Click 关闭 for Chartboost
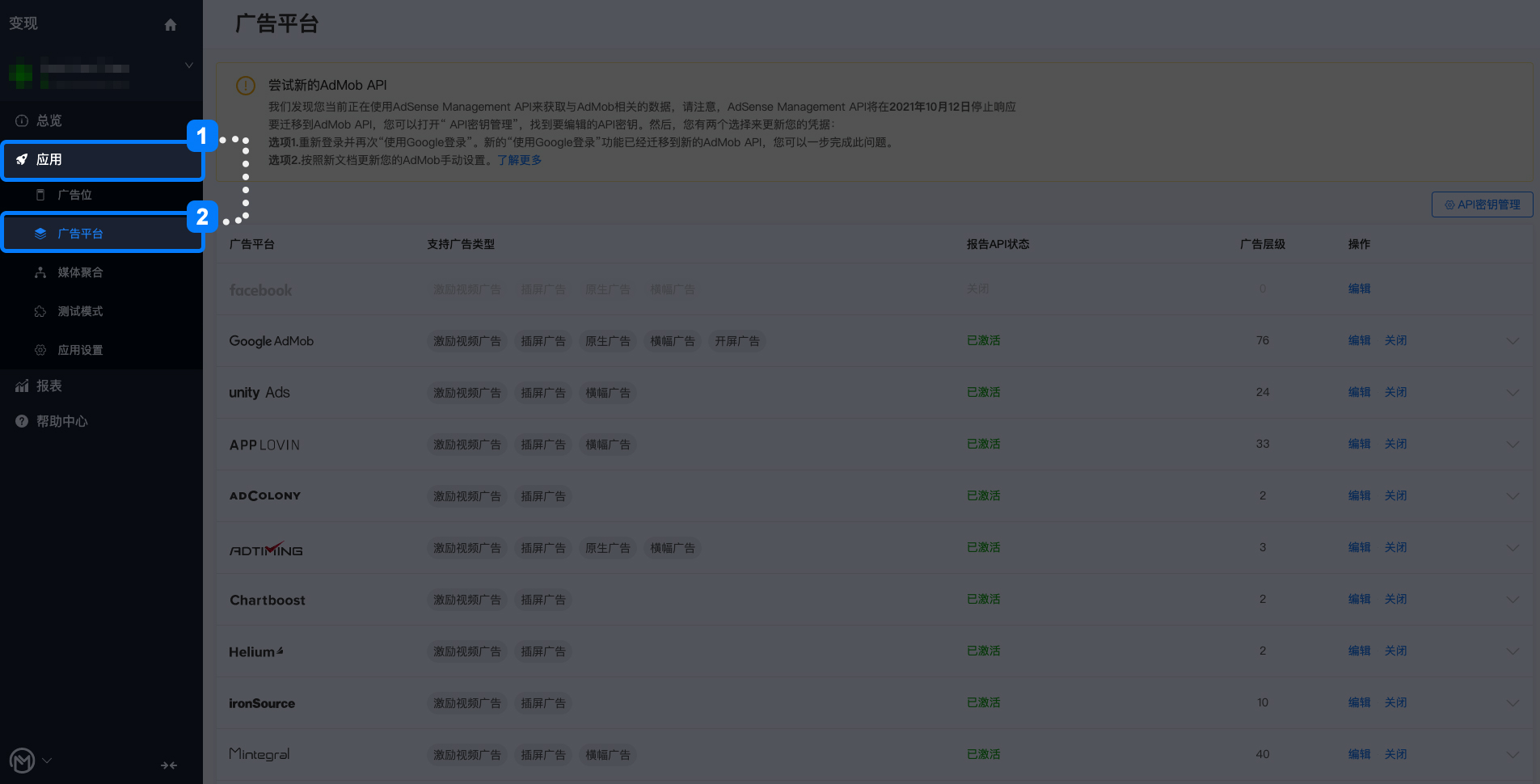This screenshot has width=1540, height=784. 1395,599
